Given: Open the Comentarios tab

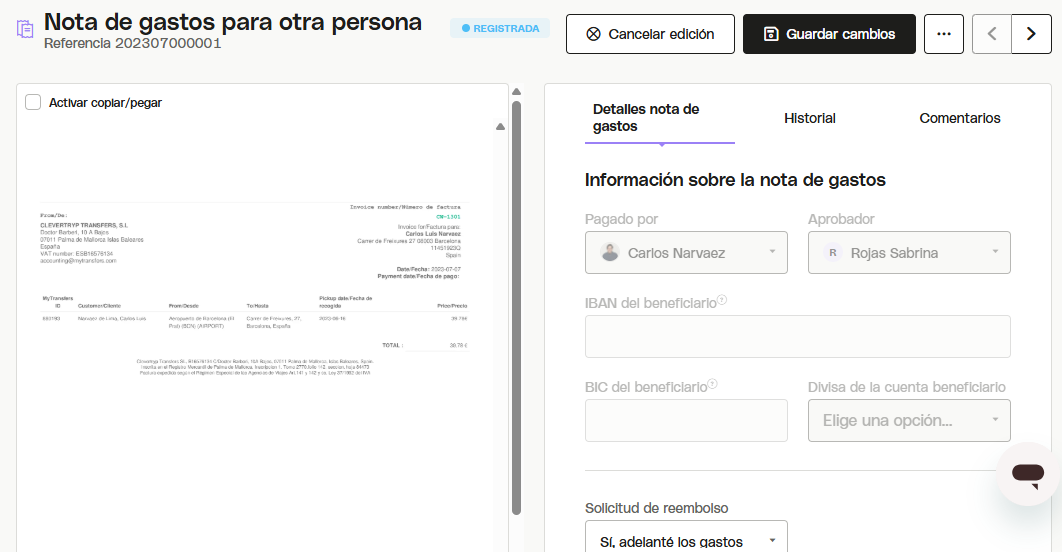Looking at the screenshot, I should pyautogui.click(x=960, y=118).
